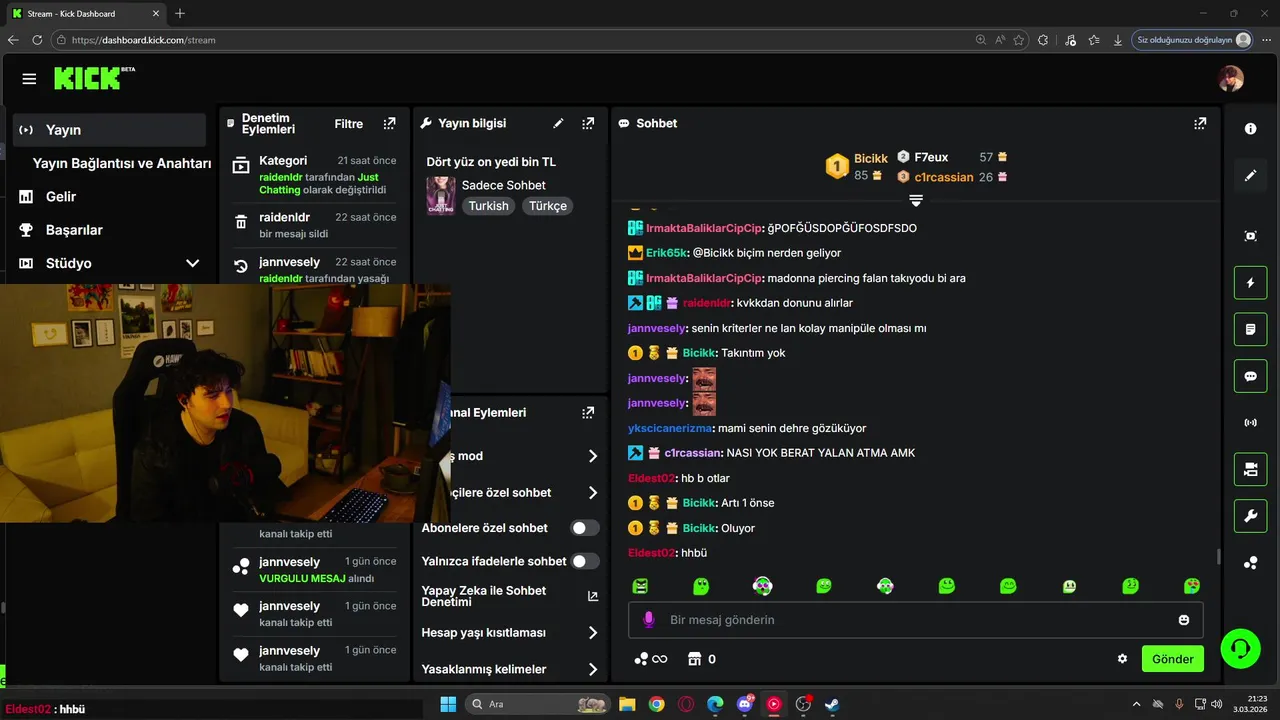Click the document notes sidebar icon
Viewport: 1280px width, 720px height.
[x=1250, y=329]
